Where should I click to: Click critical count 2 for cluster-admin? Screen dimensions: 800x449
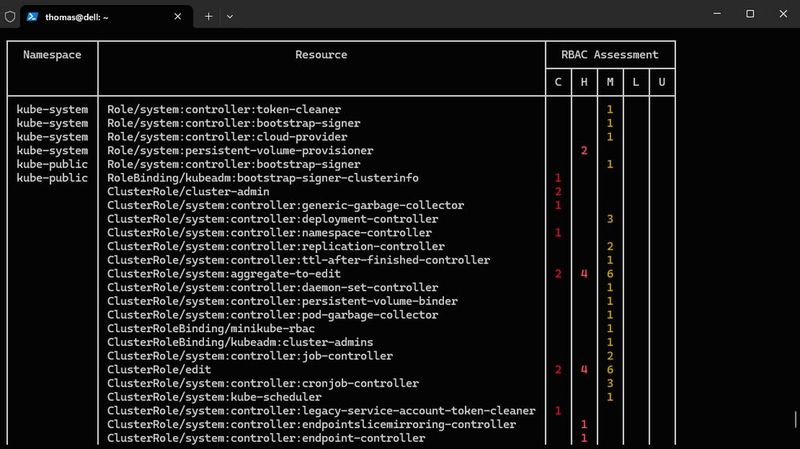click(558, 191)
